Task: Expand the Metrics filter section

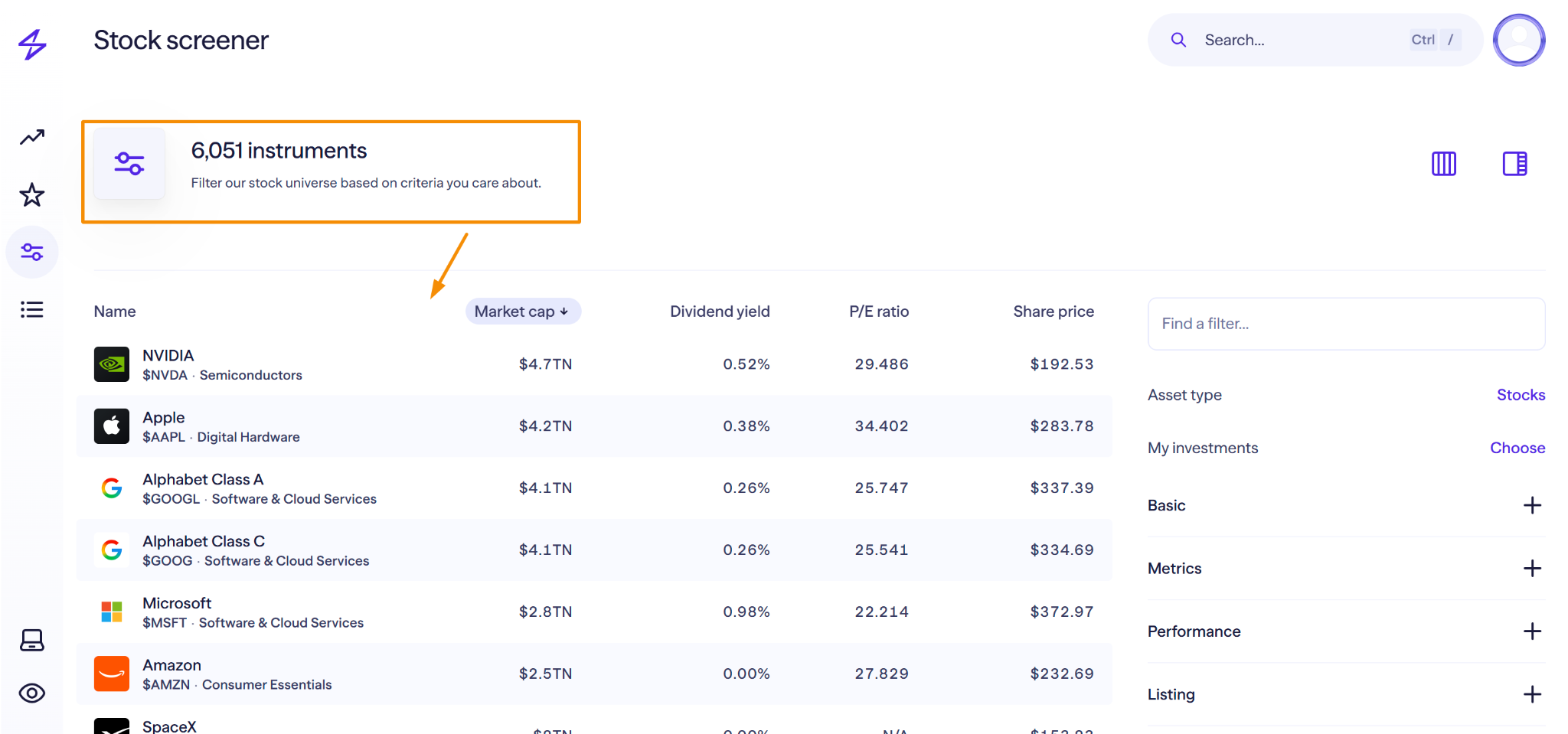Action: pyautogui.click(x=1347, y=569)
